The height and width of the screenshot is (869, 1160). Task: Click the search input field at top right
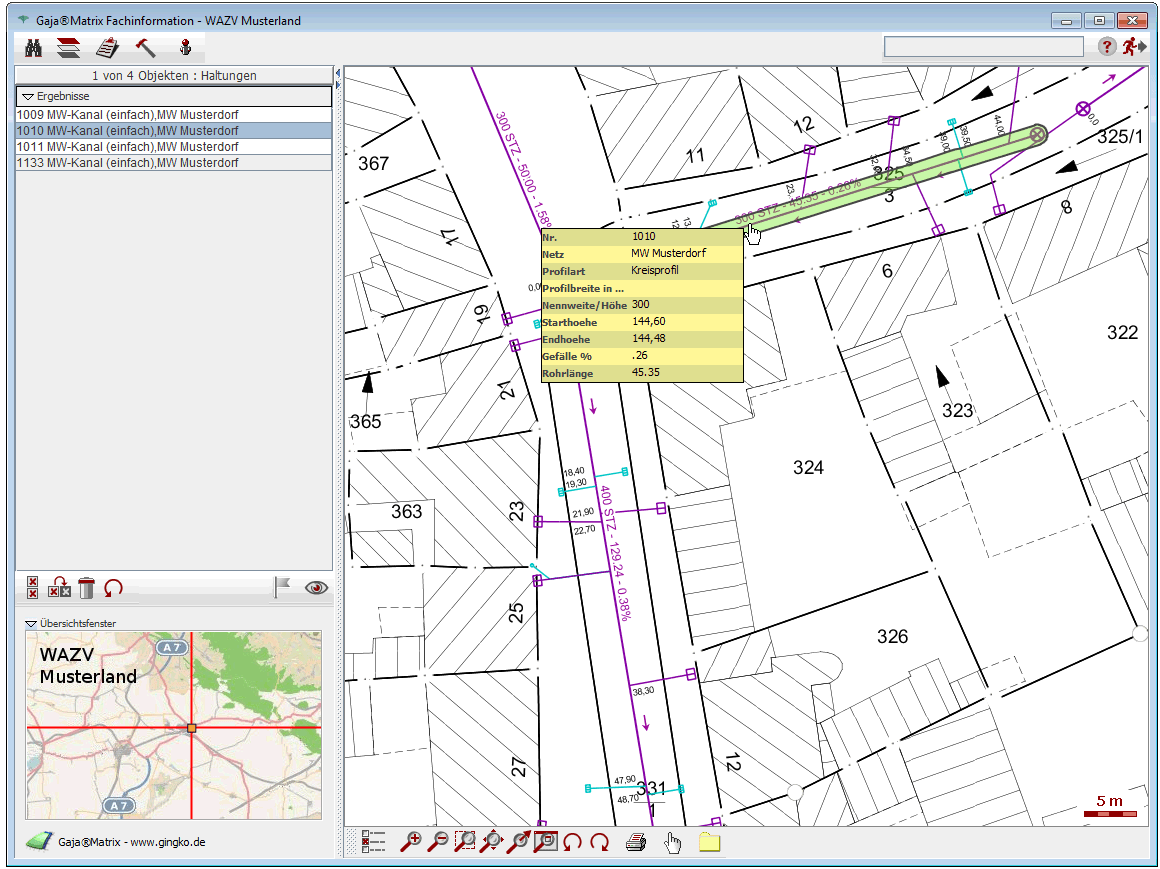click(x=983, y=47)
